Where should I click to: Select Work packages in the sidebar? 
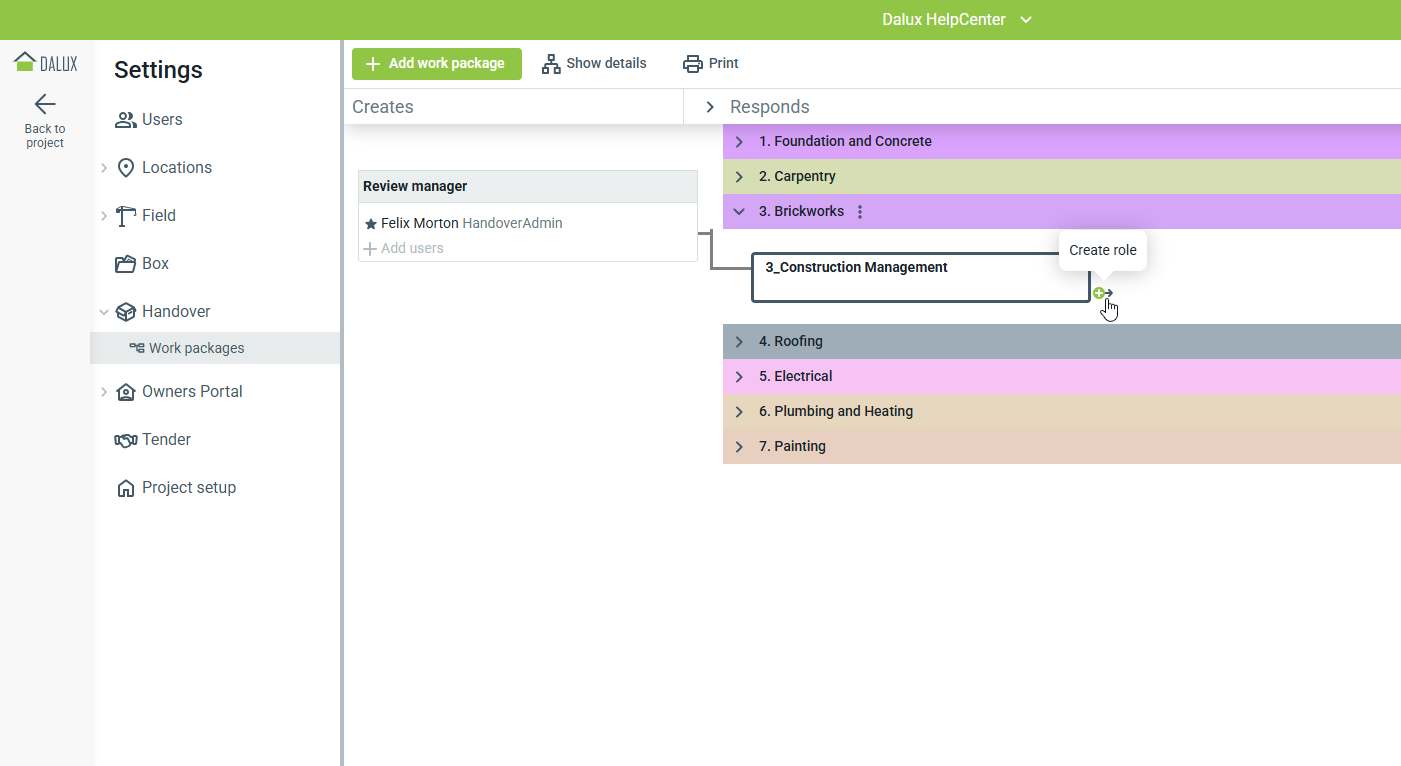[x=196, y=348]
